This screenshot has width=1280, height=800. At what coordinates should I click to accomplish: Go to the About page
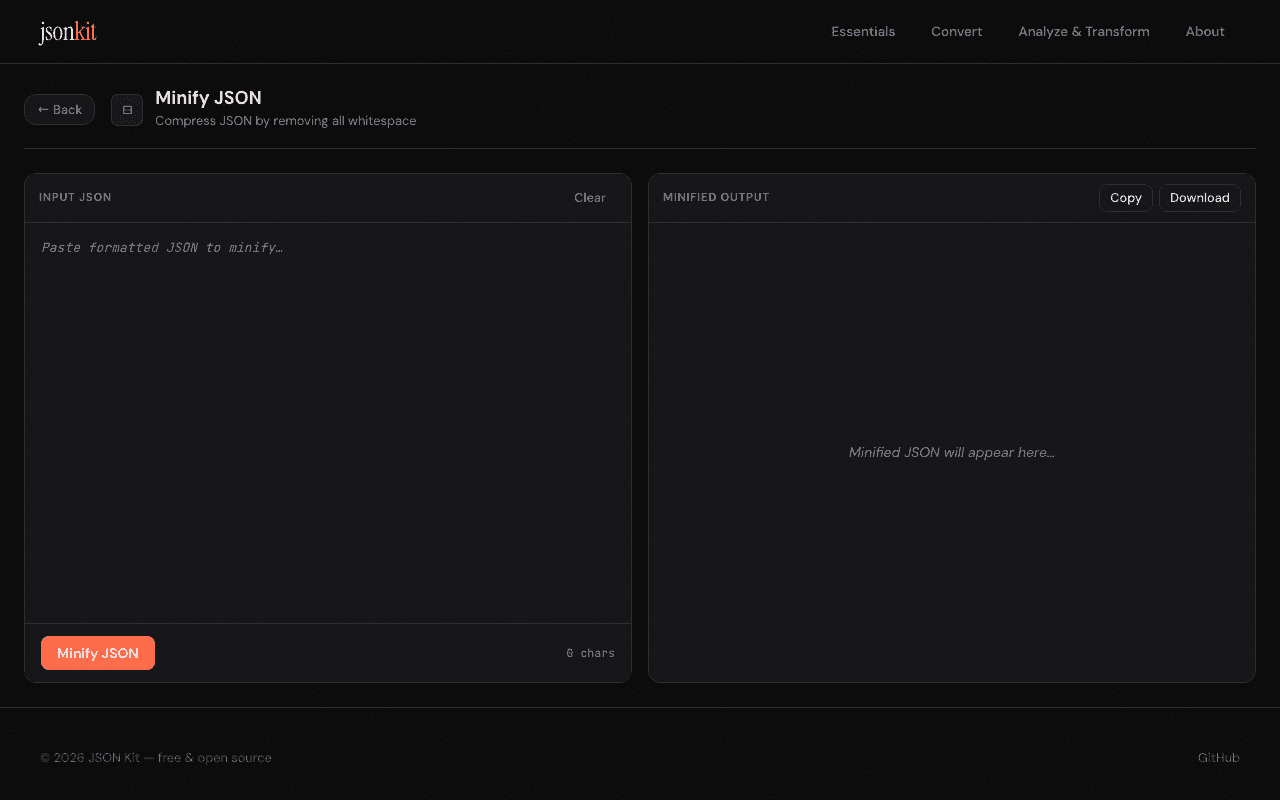point(1205,32)
